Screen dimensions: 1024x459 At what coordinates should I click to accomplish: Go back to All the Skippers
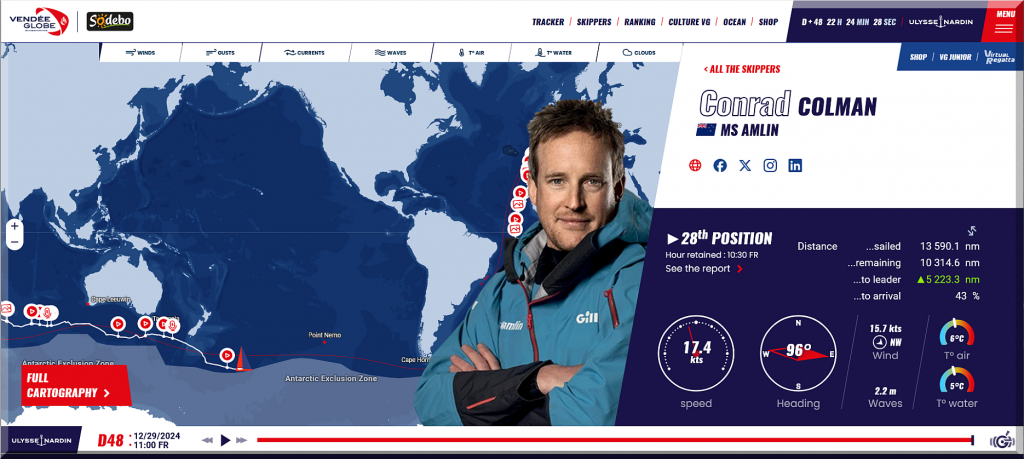pos(742,69)
